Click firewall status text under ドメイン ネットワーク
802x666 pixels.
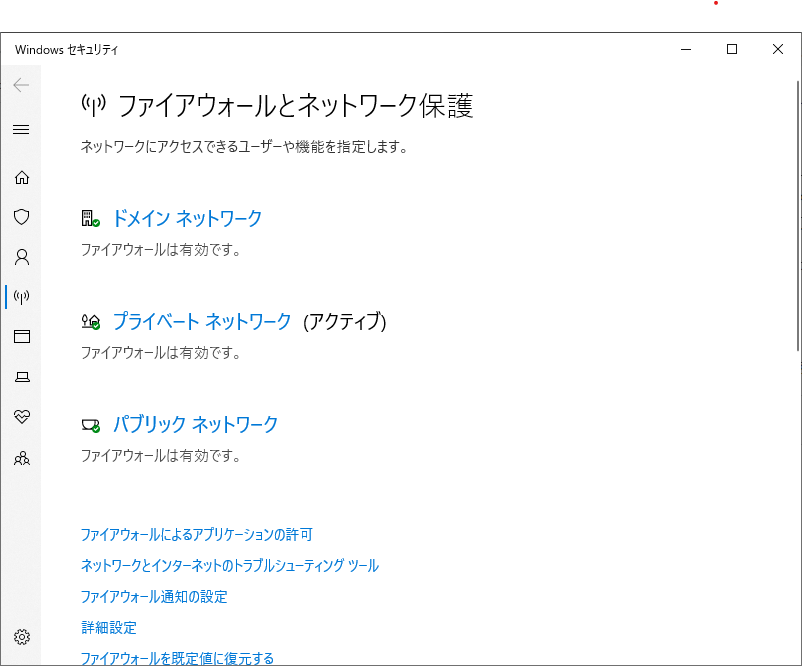click(161, 250)
